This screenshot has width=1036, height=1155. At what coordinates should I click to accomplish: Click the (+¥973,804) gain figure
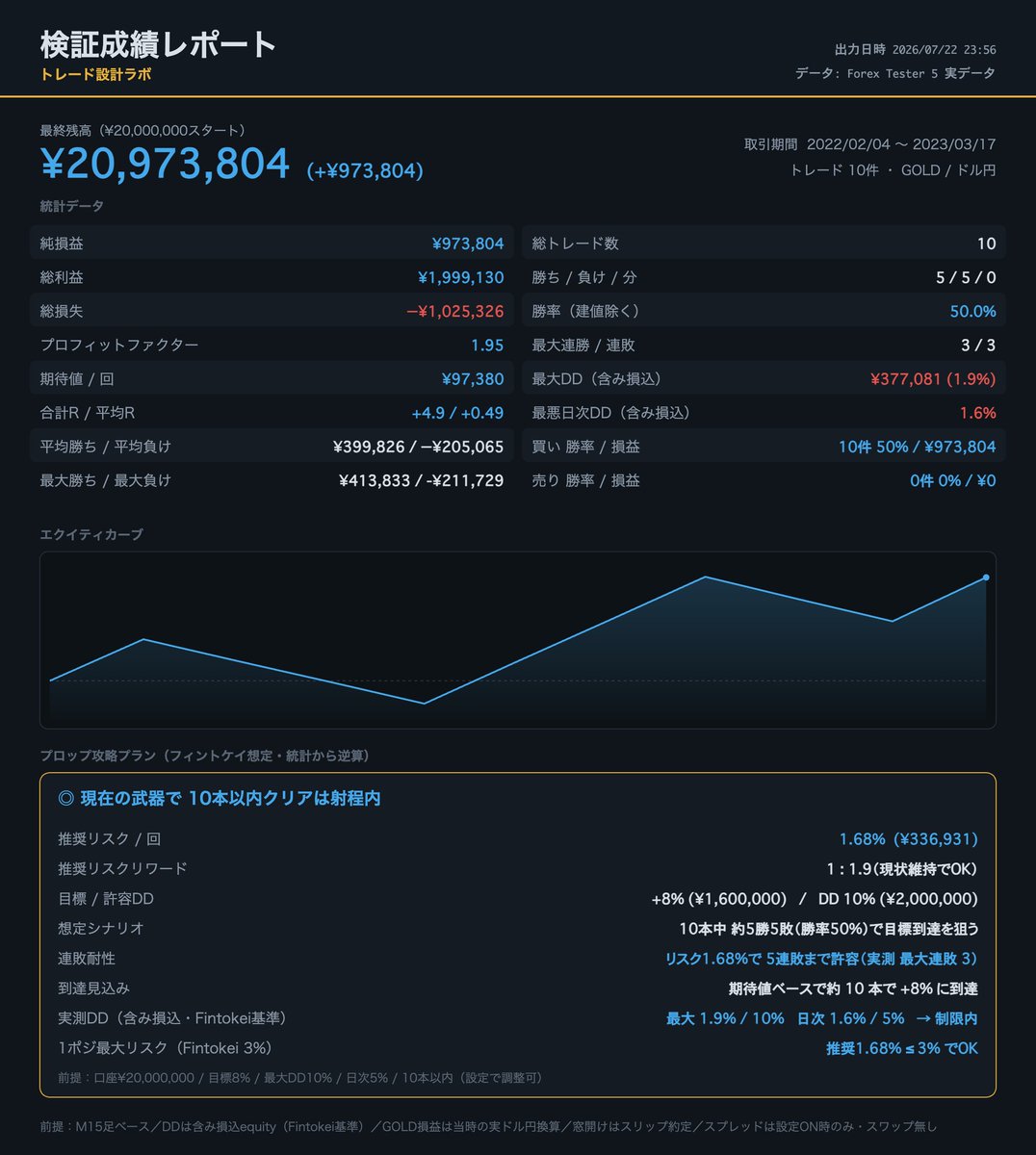[x=365, y=171]
